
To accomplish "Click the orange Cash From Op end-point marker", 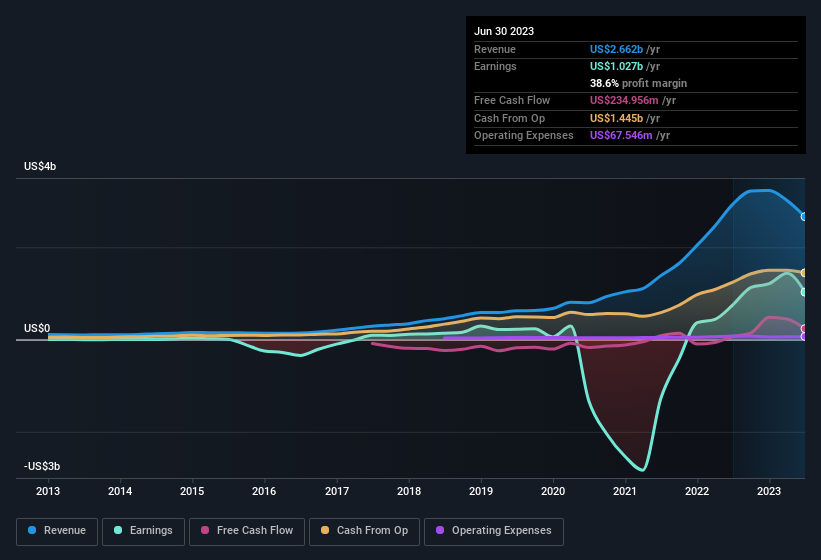I will click(804, 273).
